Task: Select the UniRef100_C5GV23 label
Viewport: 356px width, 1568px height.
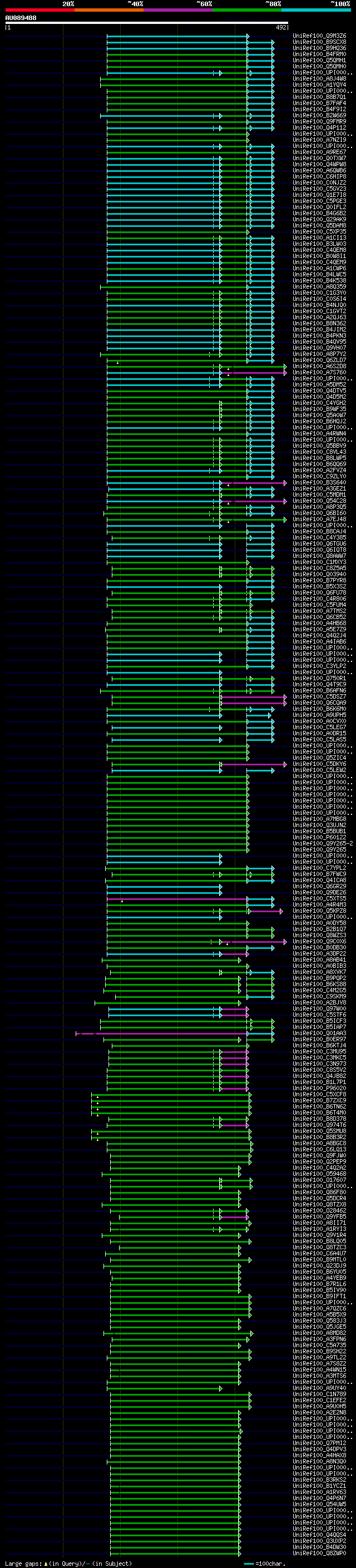Action: 319,189
